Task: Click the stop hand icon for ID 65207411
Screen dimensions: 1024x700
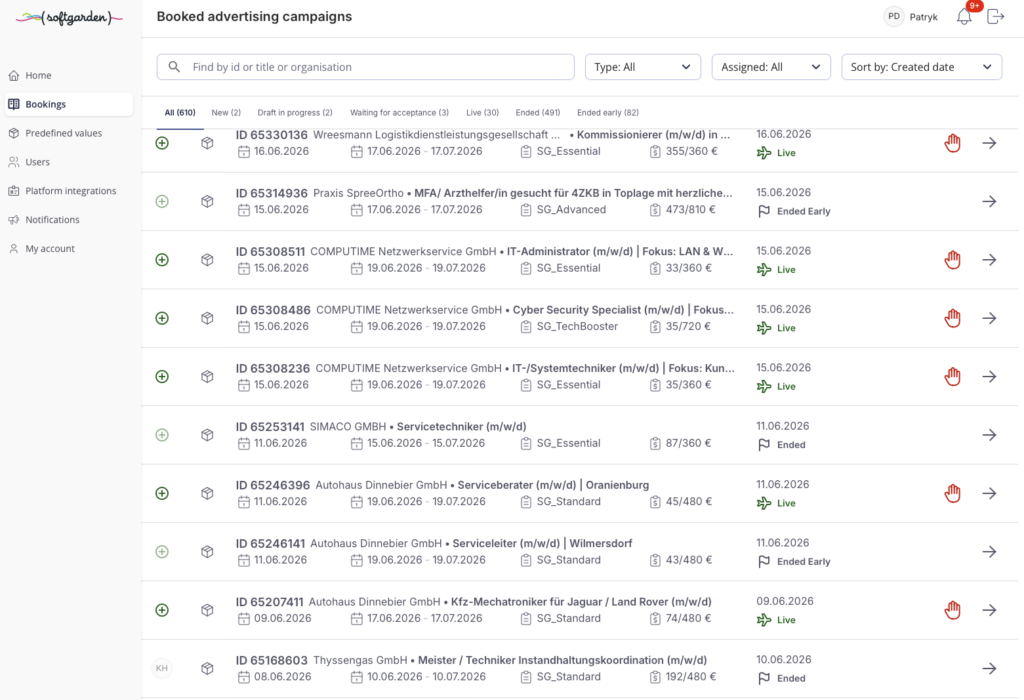Action: coord(952,610)
